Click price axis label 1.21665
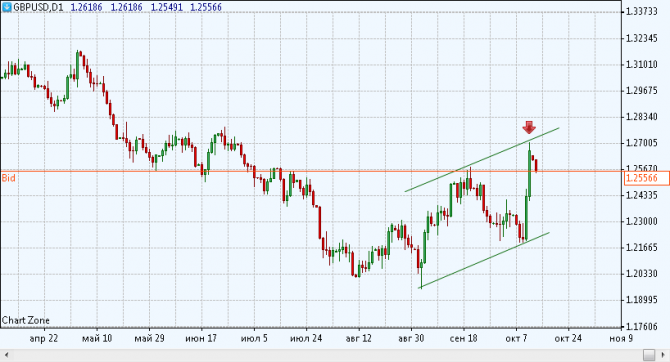This screenshot has width=670, height=362. click(x=642, y=247)
